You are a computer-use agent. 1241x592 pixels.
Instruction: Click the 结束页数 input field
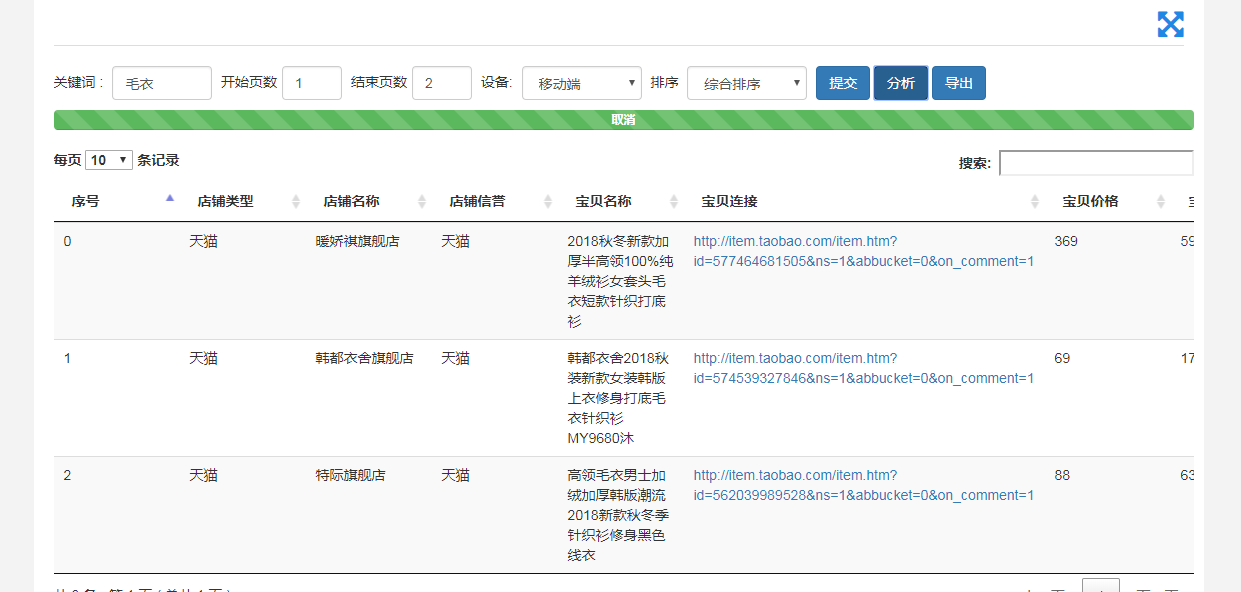441,84
